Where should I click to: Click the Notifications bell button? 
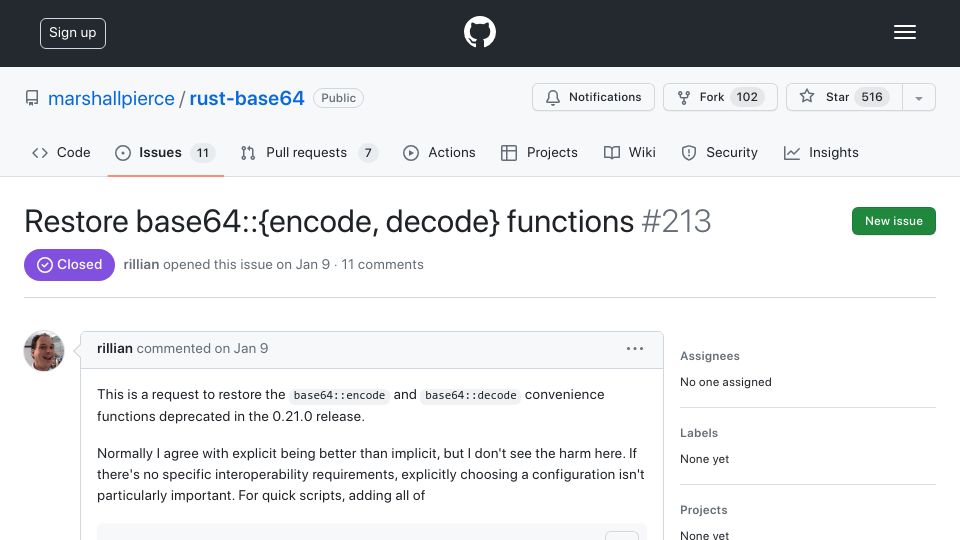593,97
